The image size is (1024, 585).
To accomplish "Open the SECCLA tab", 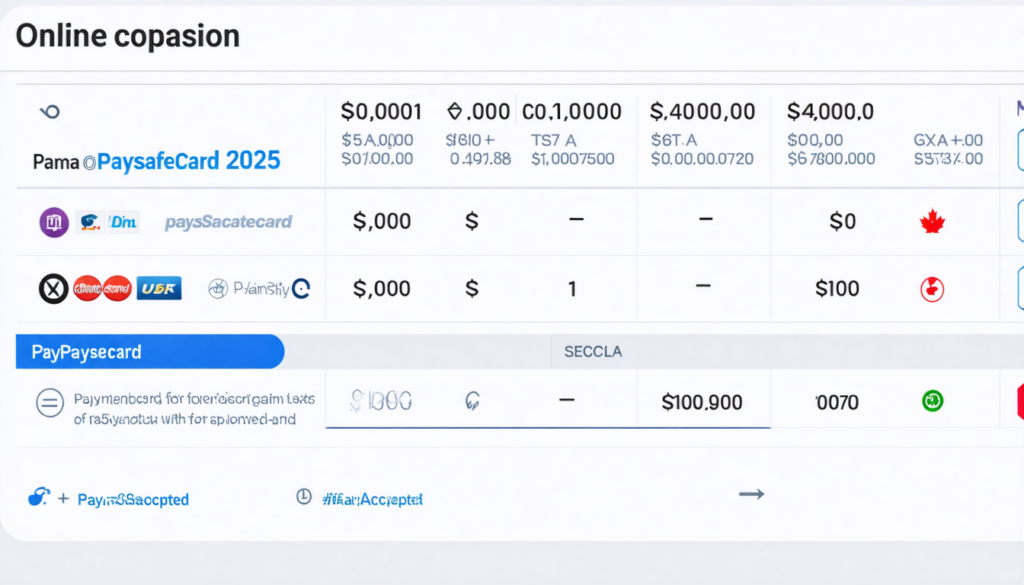I will click(592, 352).
